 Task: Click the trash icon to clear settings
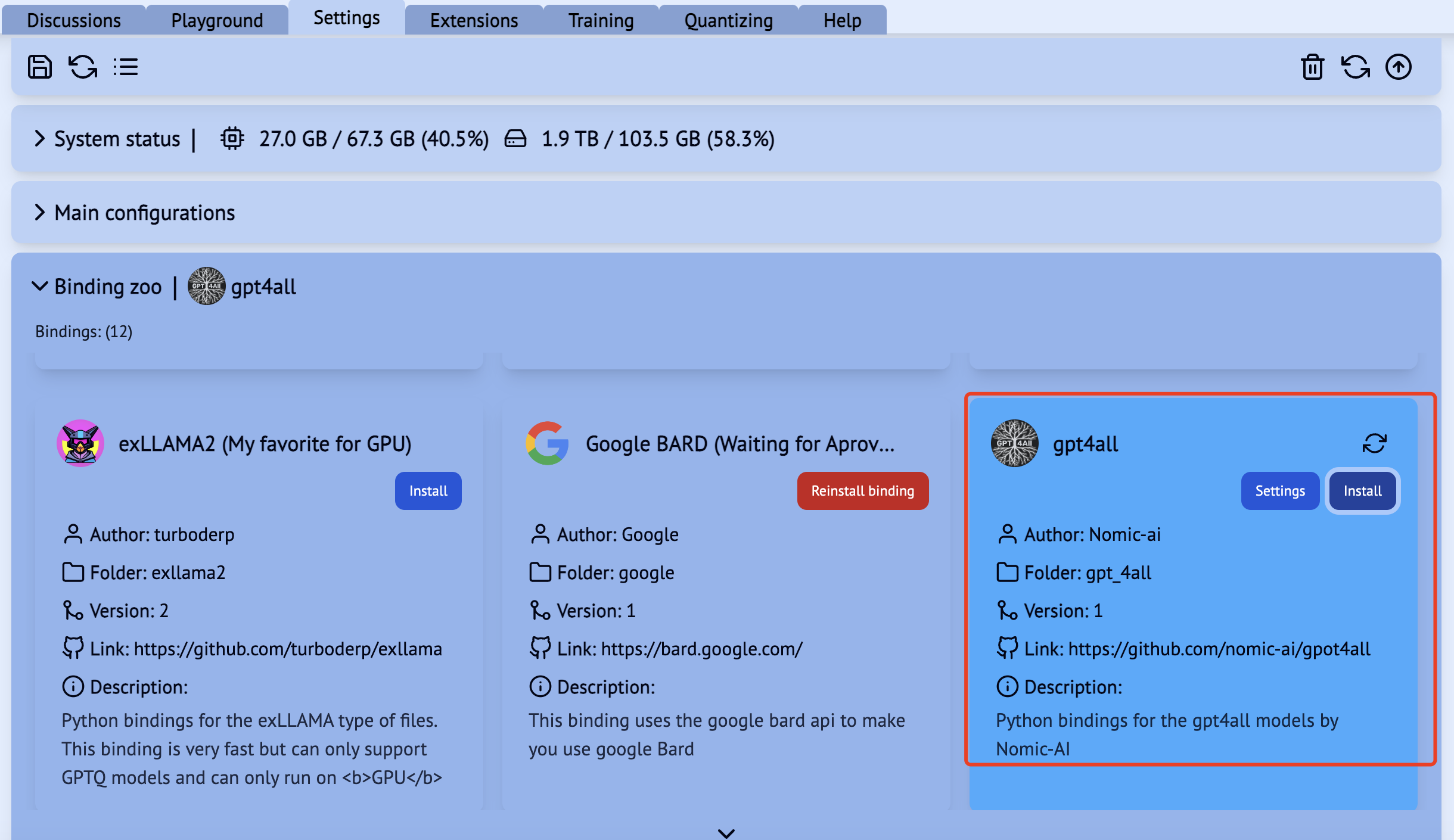[1313, 67]
